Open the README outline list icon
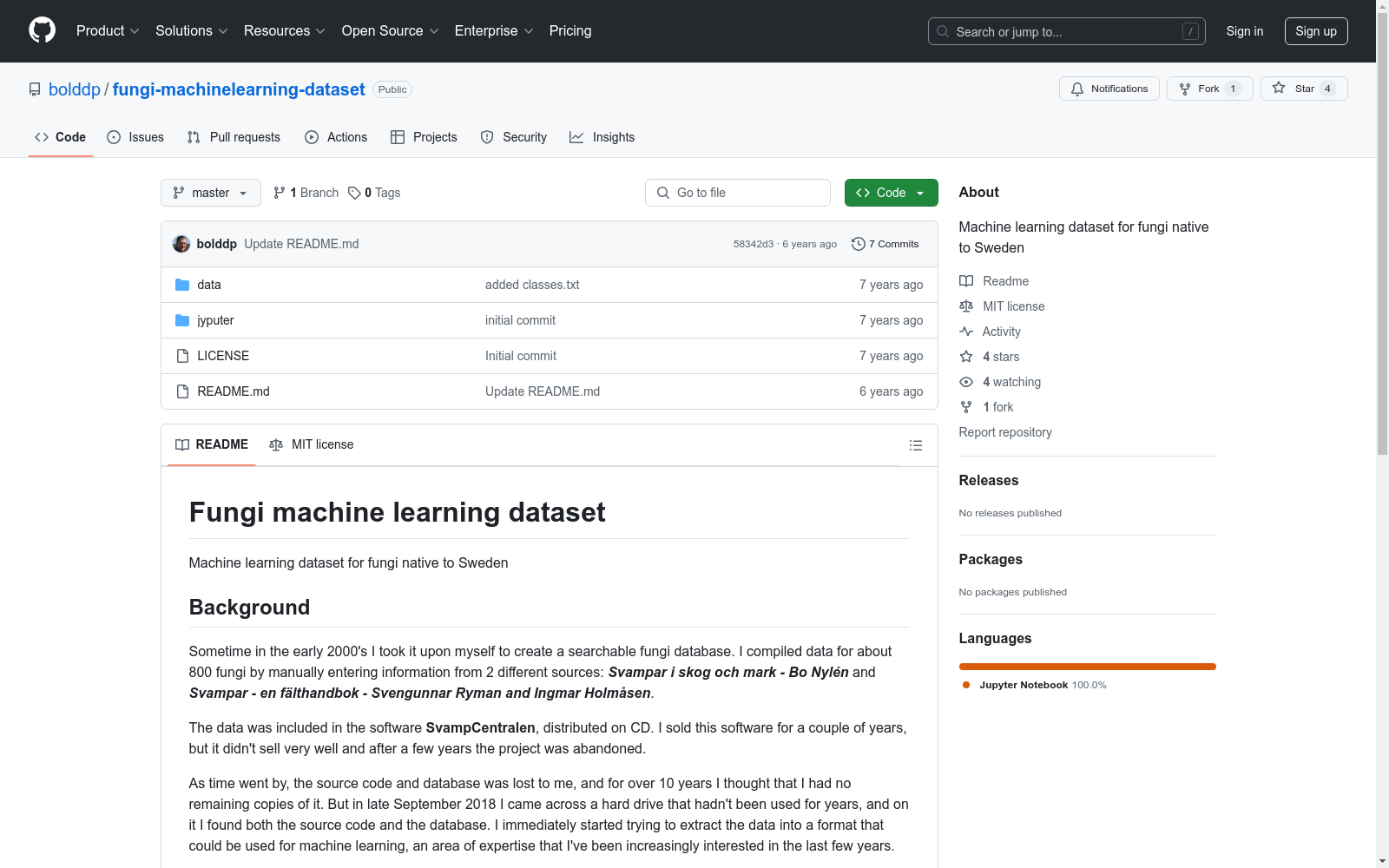Viewport: 1389px width, 868px height. (x=915, y=445)
